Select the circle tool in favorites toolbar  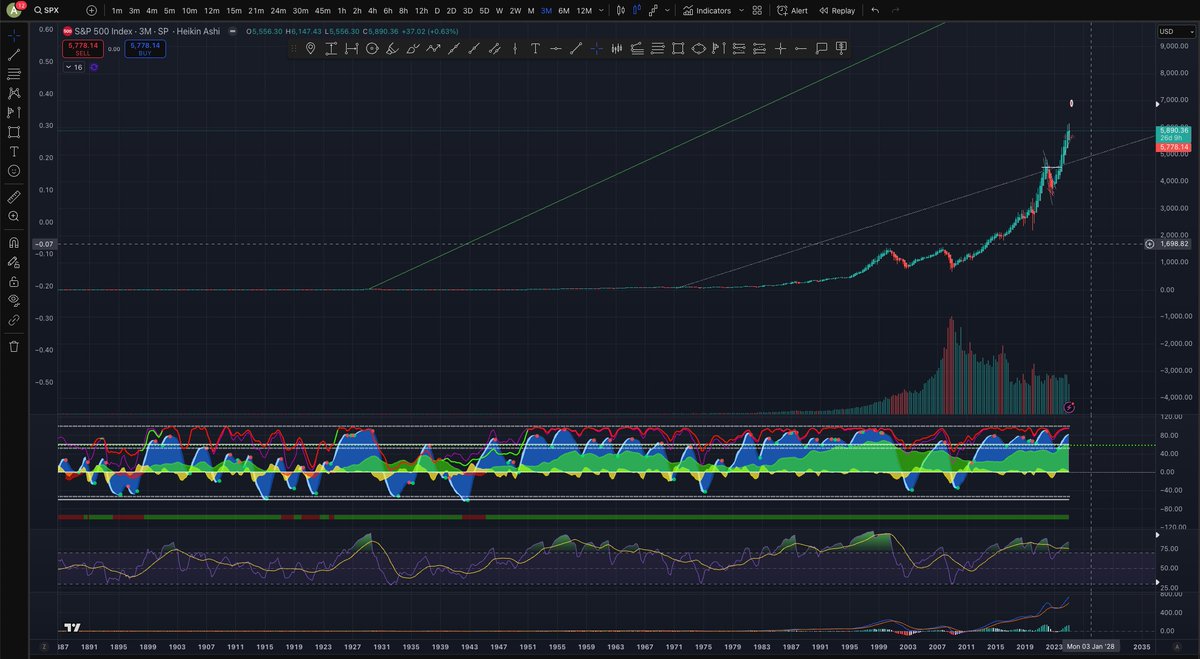point(371,48)
